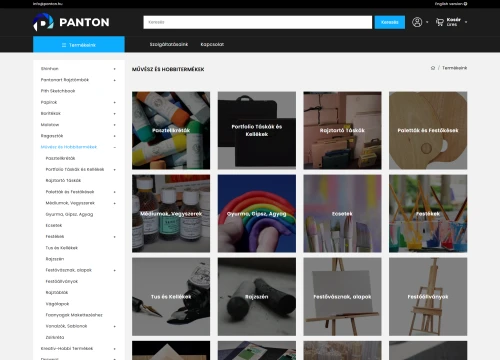Open the Gyurma, Gipsz, Agyag rainbow tile
Viewport: 500px width, 360px height.
pos(257,214)
